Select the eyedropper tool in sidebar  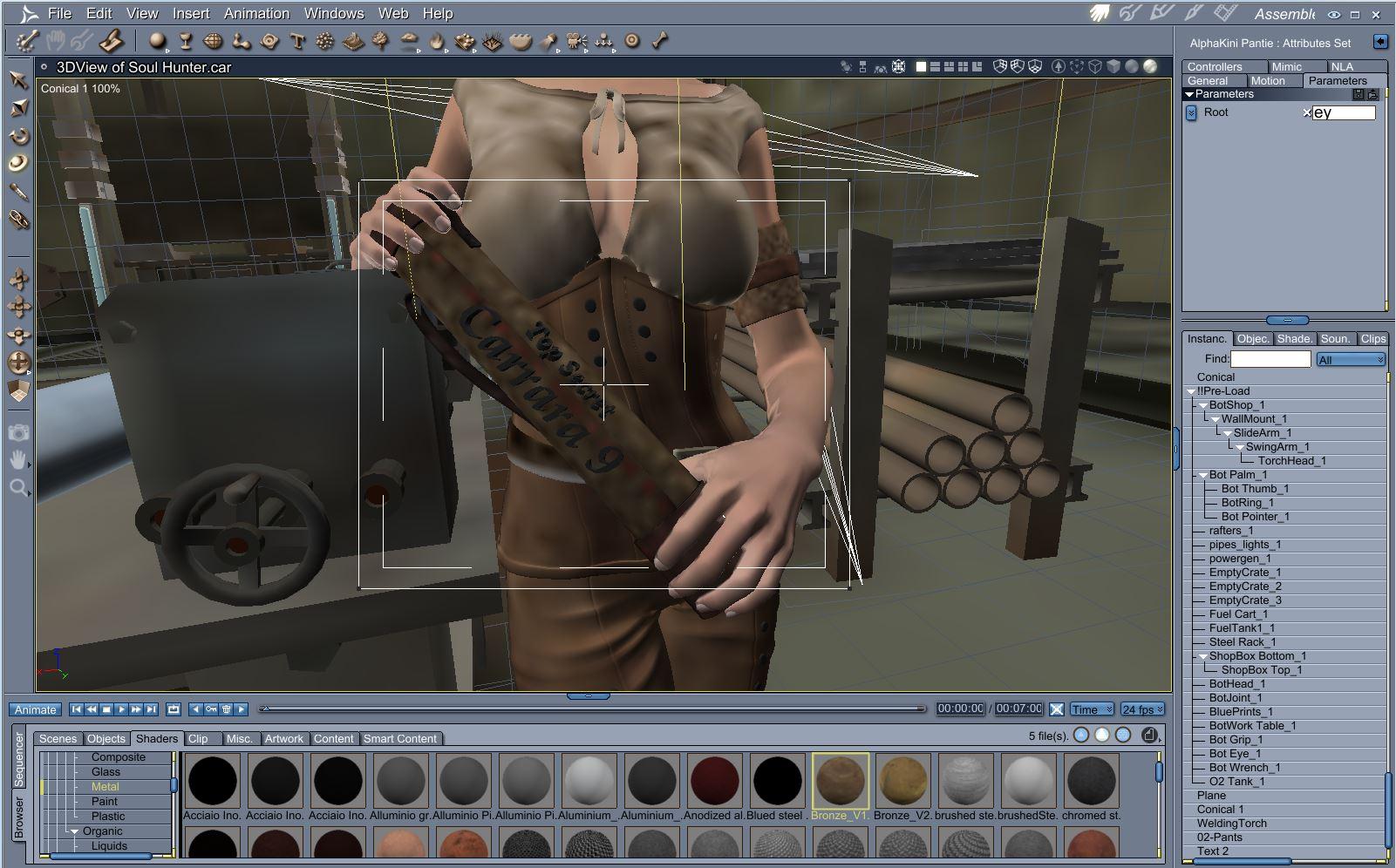(18, 191)
